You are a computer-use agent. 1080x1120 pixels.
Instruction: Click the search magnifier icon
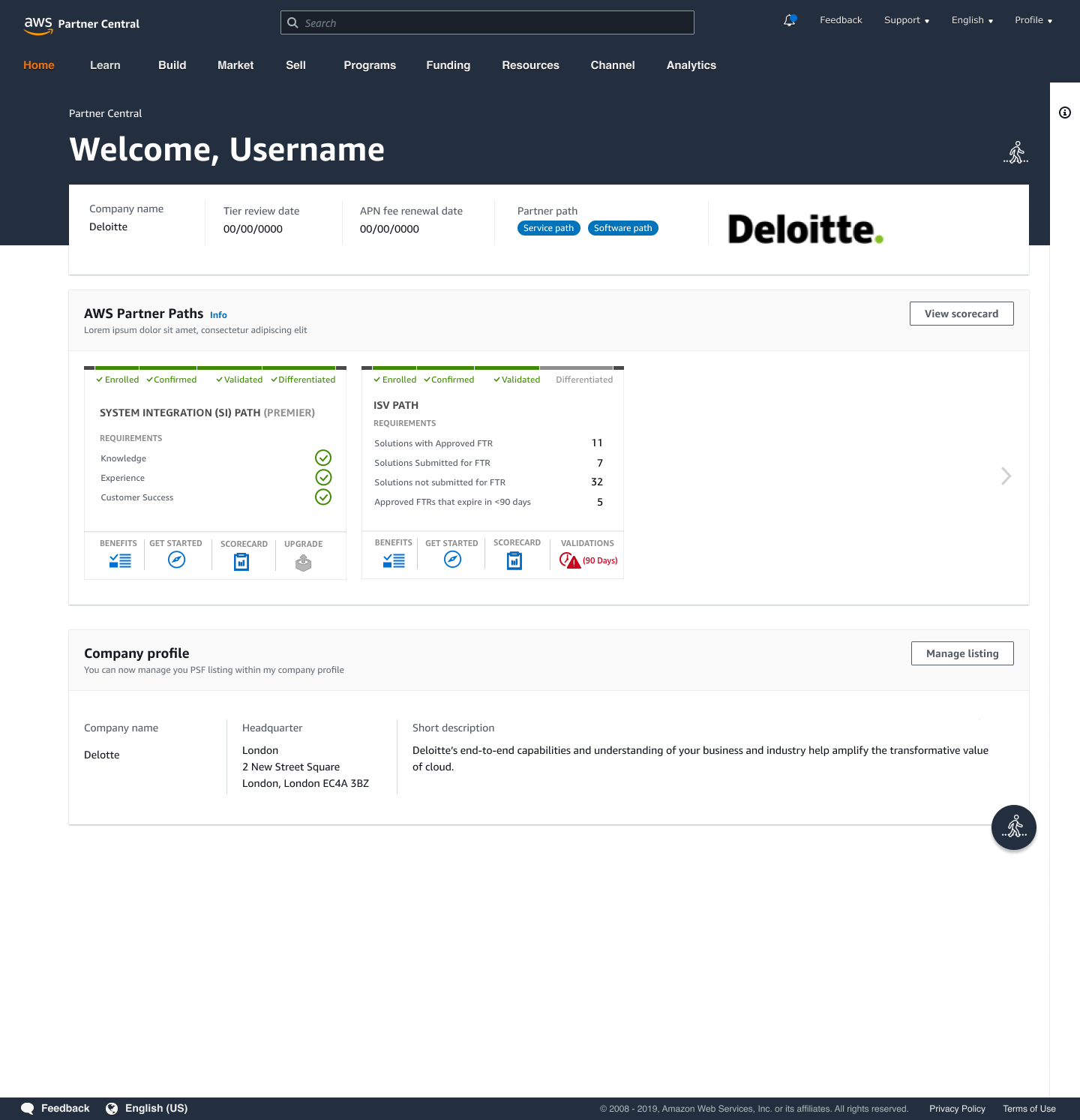[x=292, y=23]
